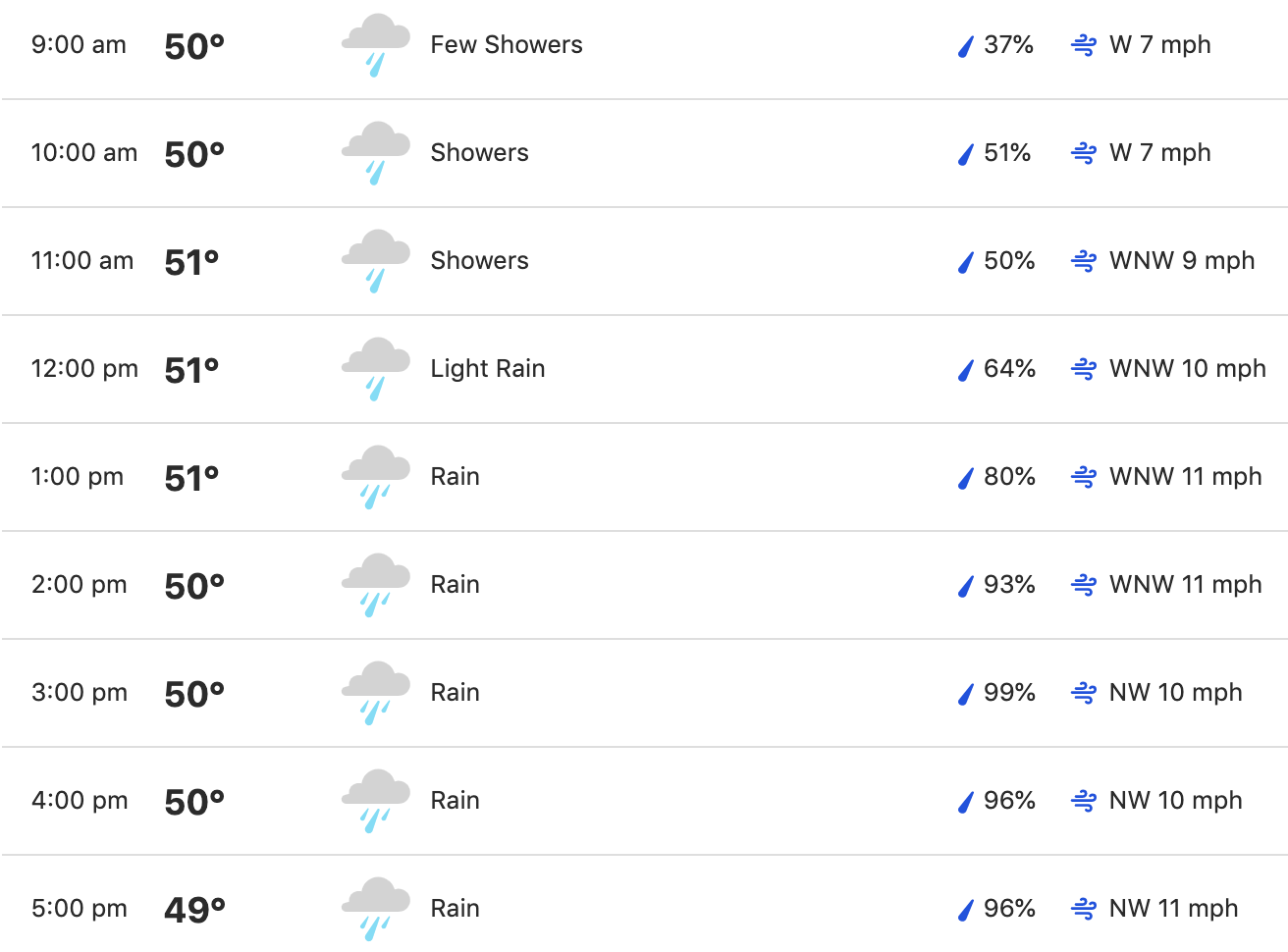Image resolution: width=1288 pixels, height=952 pixels.
Task: Open the 2:00 pm hourly row
Action: [644, 585]
